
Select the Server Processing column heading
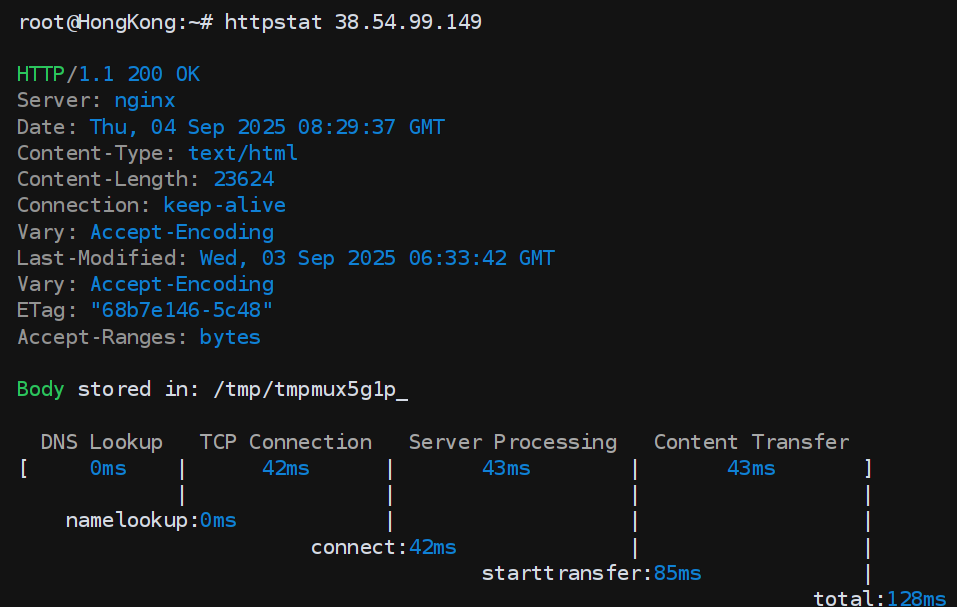coord(512,442)
